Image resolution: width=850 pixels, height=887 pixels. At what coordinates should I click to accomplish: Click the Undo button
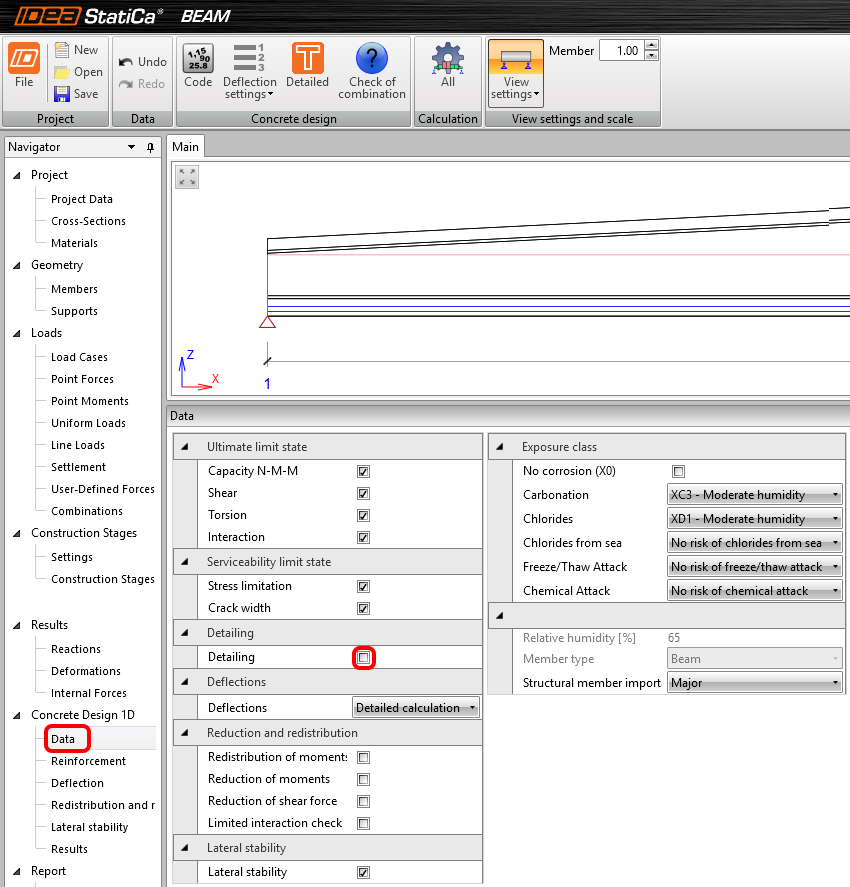(142, 62)
